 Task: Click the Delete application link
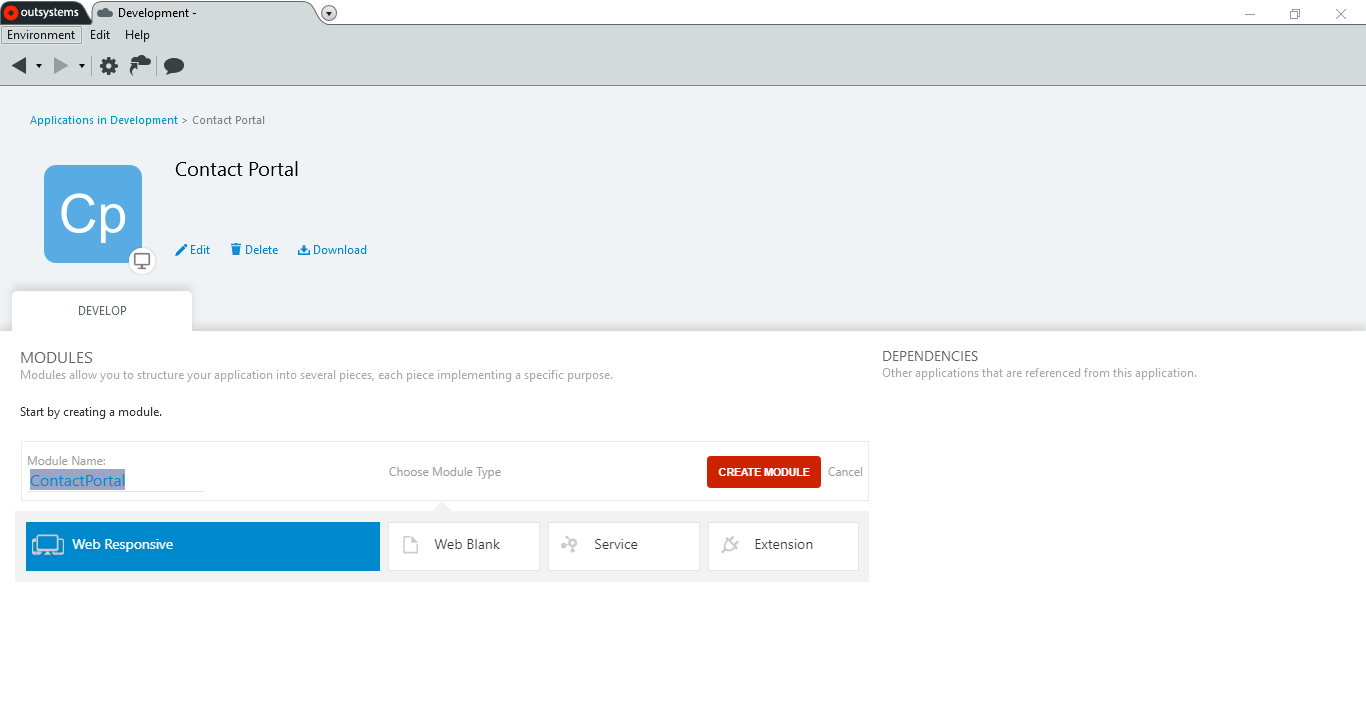pyautogui.click(x=254, y=250)
